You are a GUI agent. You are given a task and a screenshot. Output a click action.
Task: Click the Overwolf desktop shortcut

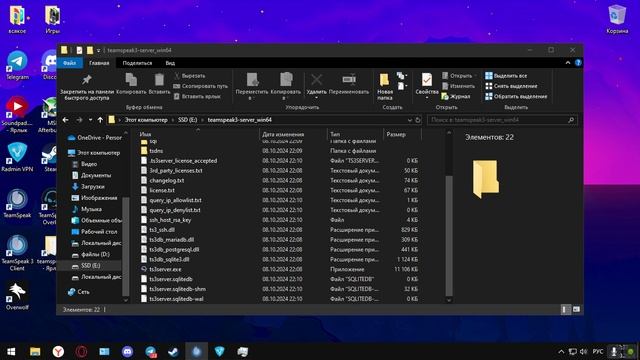(x=17, y=296)
